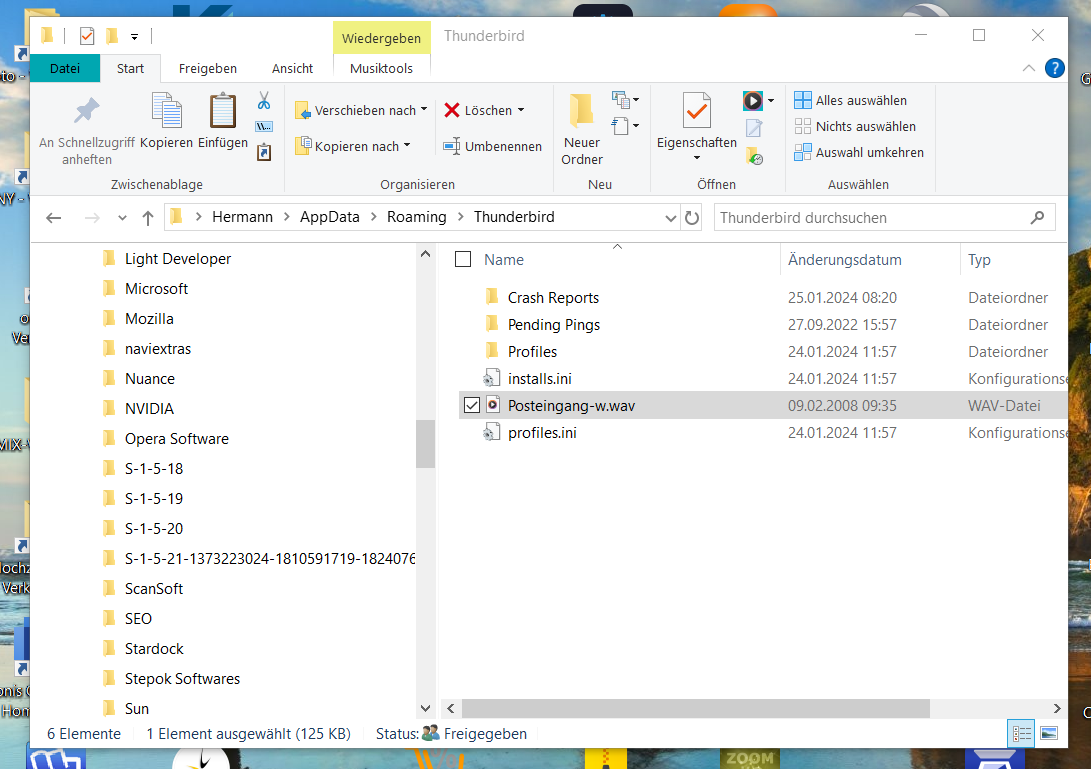Viewport: 1091px width, 769px height.
Task: Click the Umbenennen button
Action: [493, 146]
